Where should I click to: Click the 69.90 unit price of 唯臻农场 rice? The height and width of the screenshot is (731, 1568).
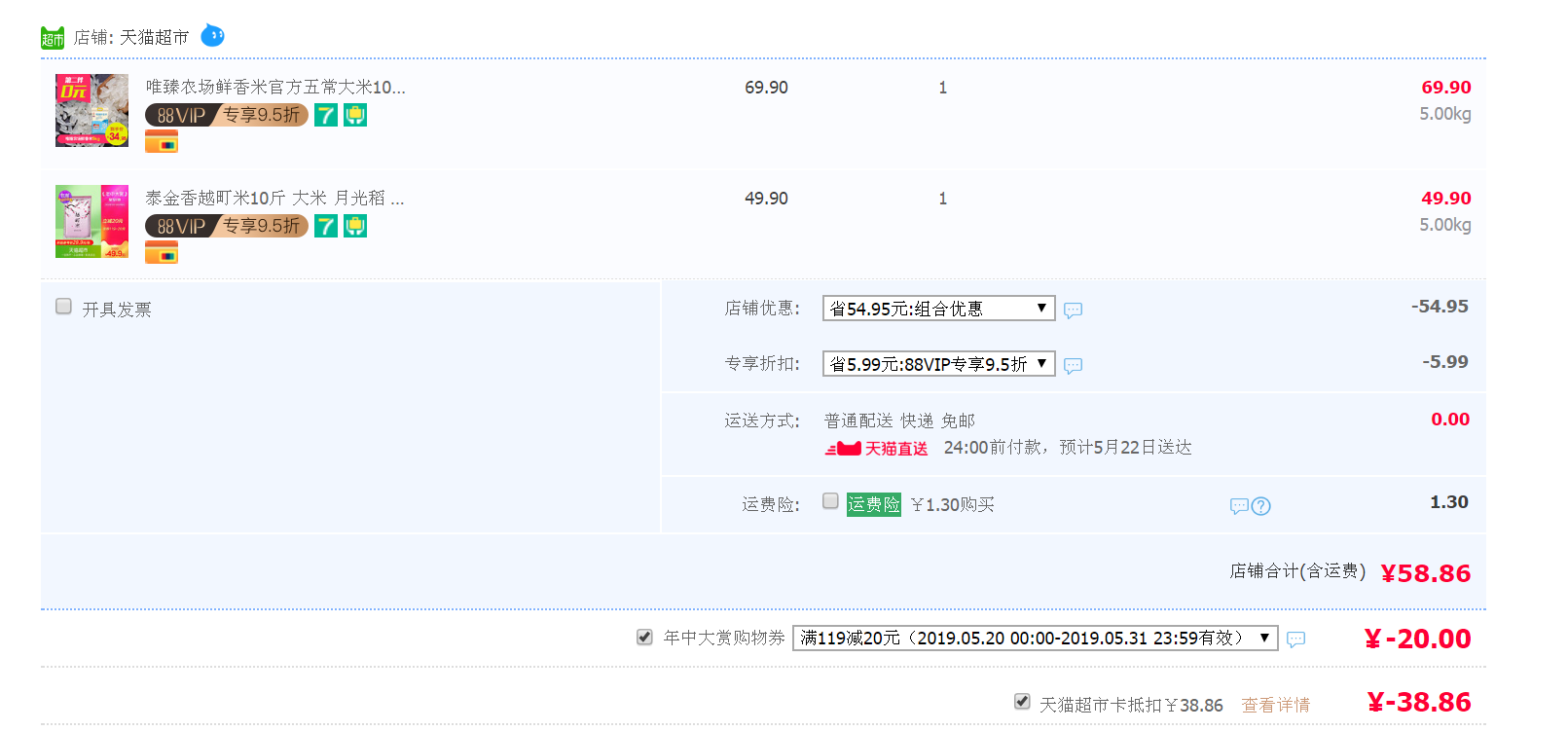(766, 88)
